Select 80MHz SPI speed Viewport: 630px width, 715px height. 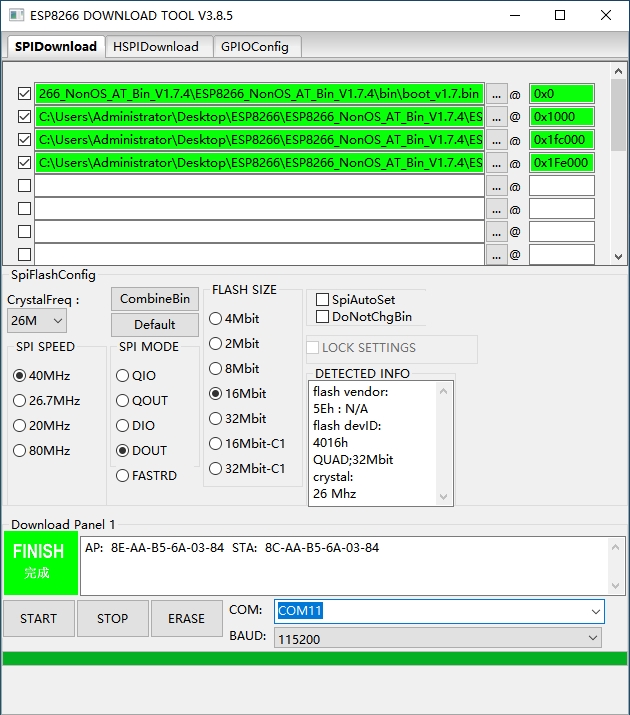tap(19, 451)
